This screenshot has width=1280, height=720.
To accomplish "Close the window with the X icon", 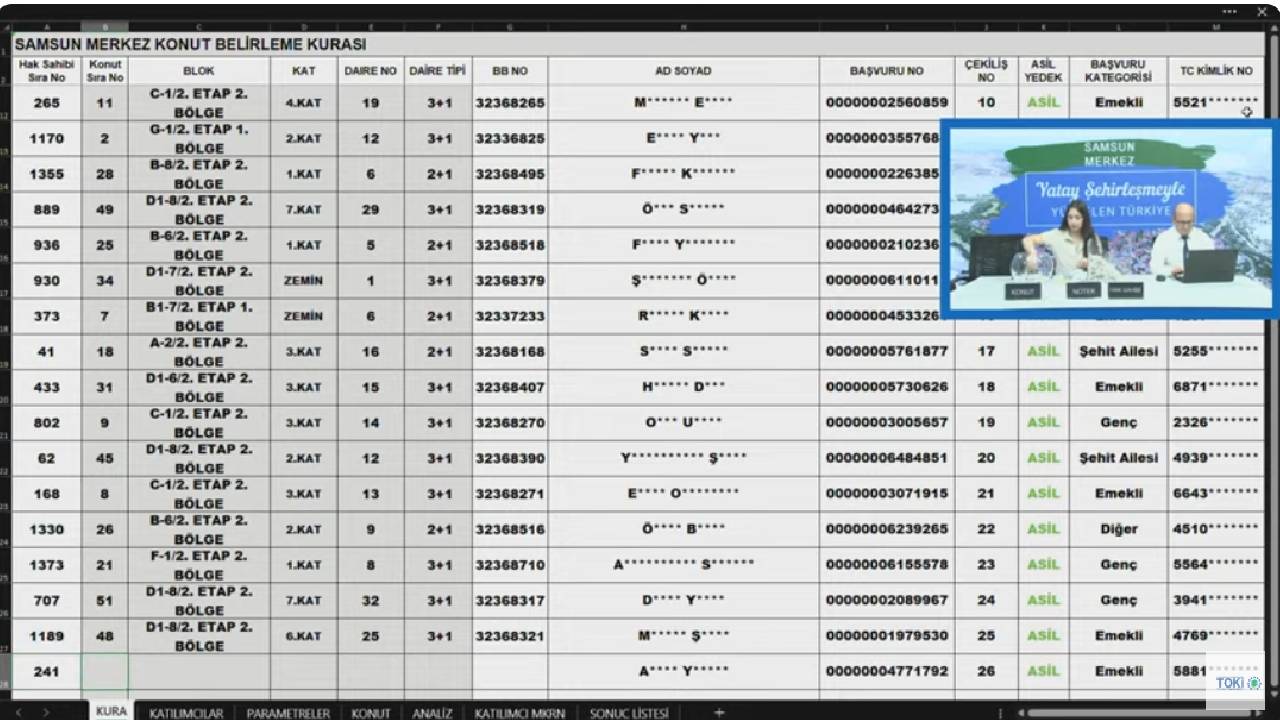I will click(1261, 12).
